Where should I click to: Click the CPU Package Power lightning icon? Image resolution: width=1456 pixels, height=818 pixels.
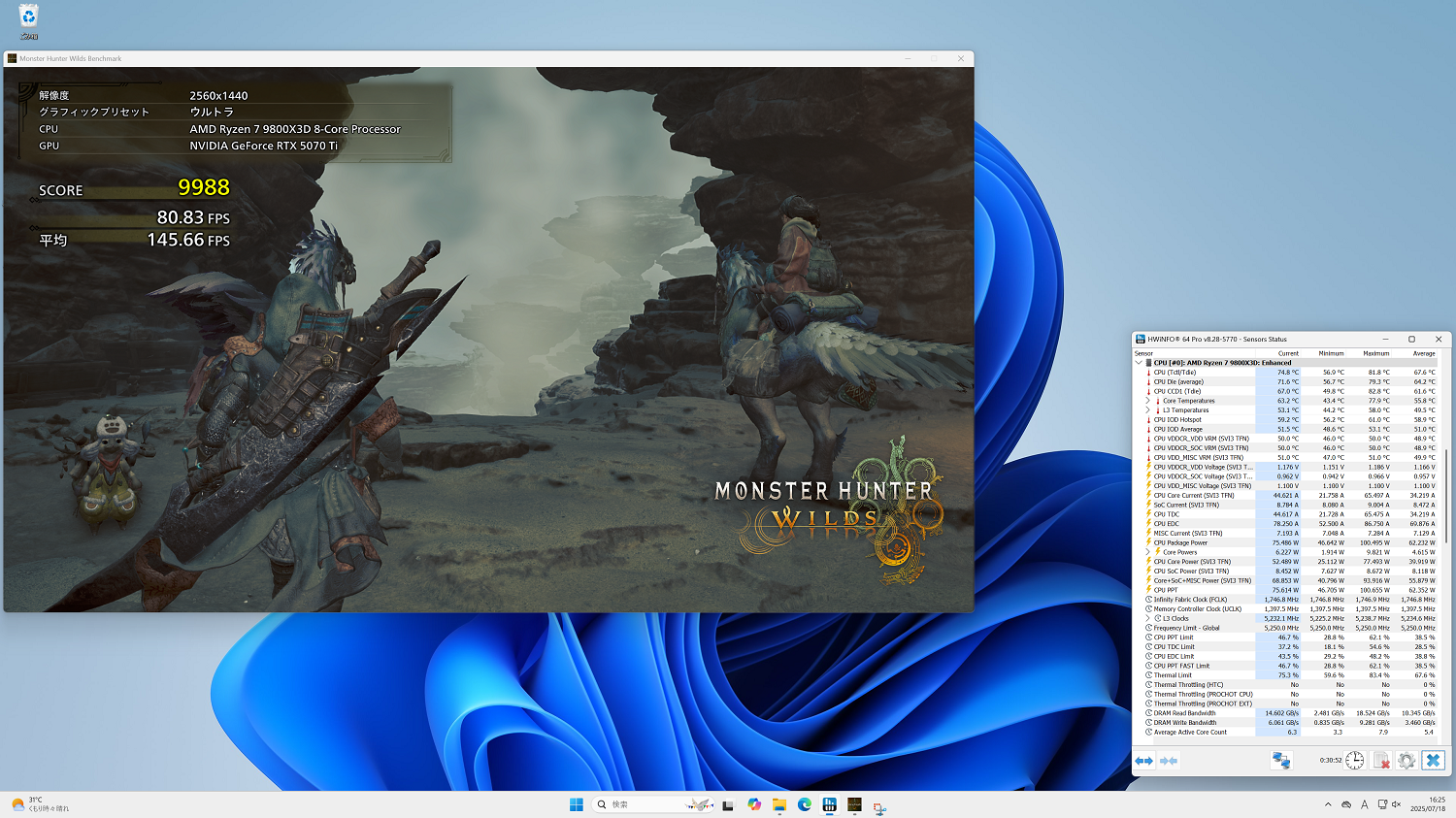(x=1149, y=542)
